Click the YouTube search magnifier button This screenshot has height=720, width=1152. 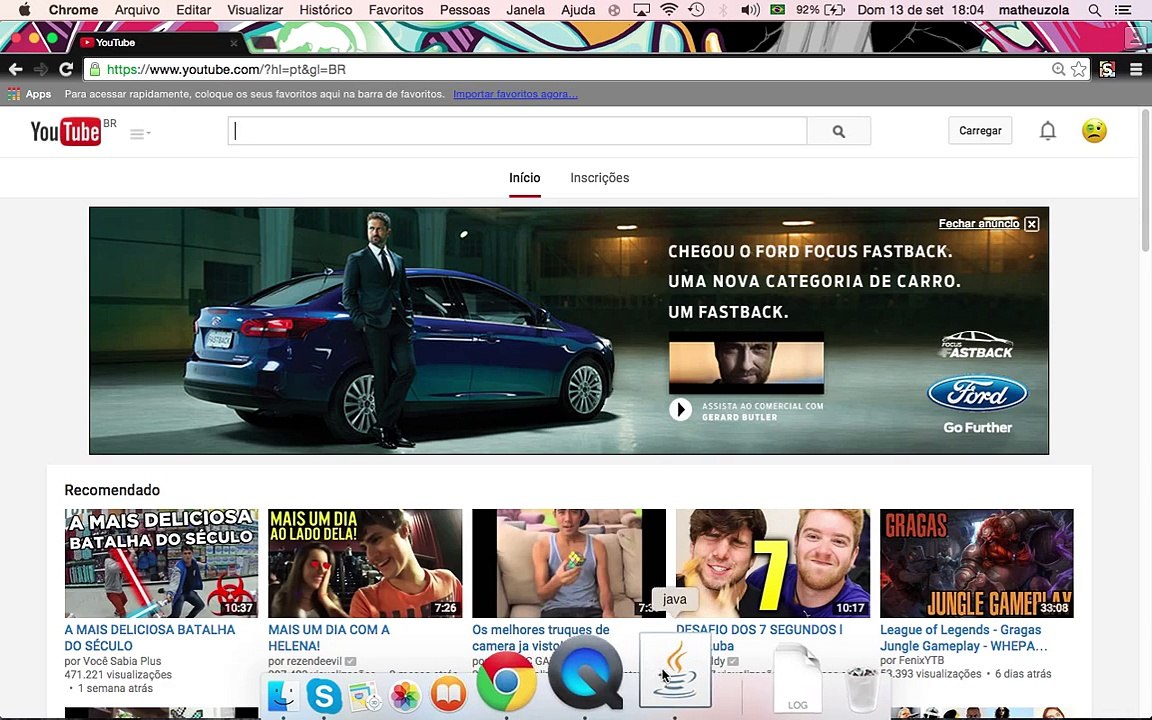point(838,131)
